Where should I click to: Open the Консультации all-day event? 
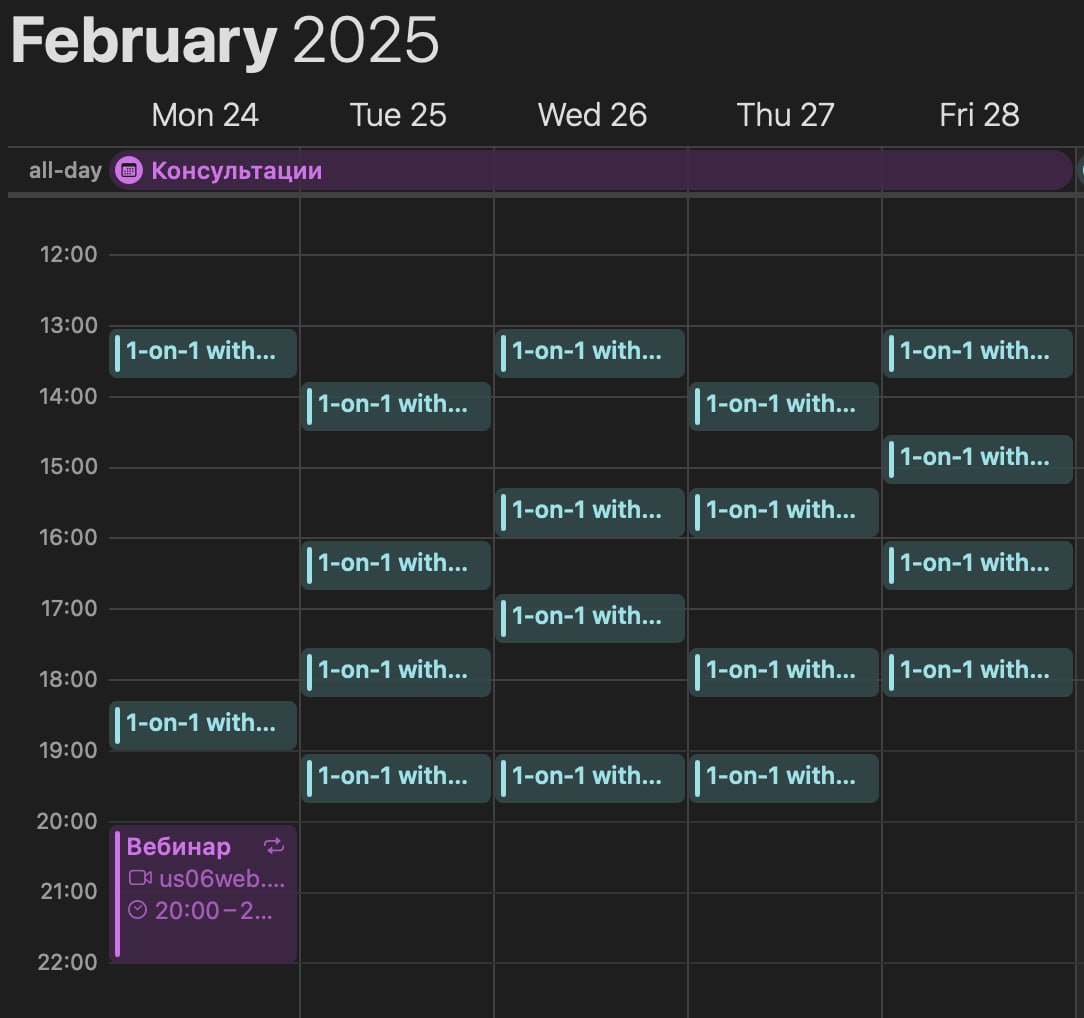(590, 171)
